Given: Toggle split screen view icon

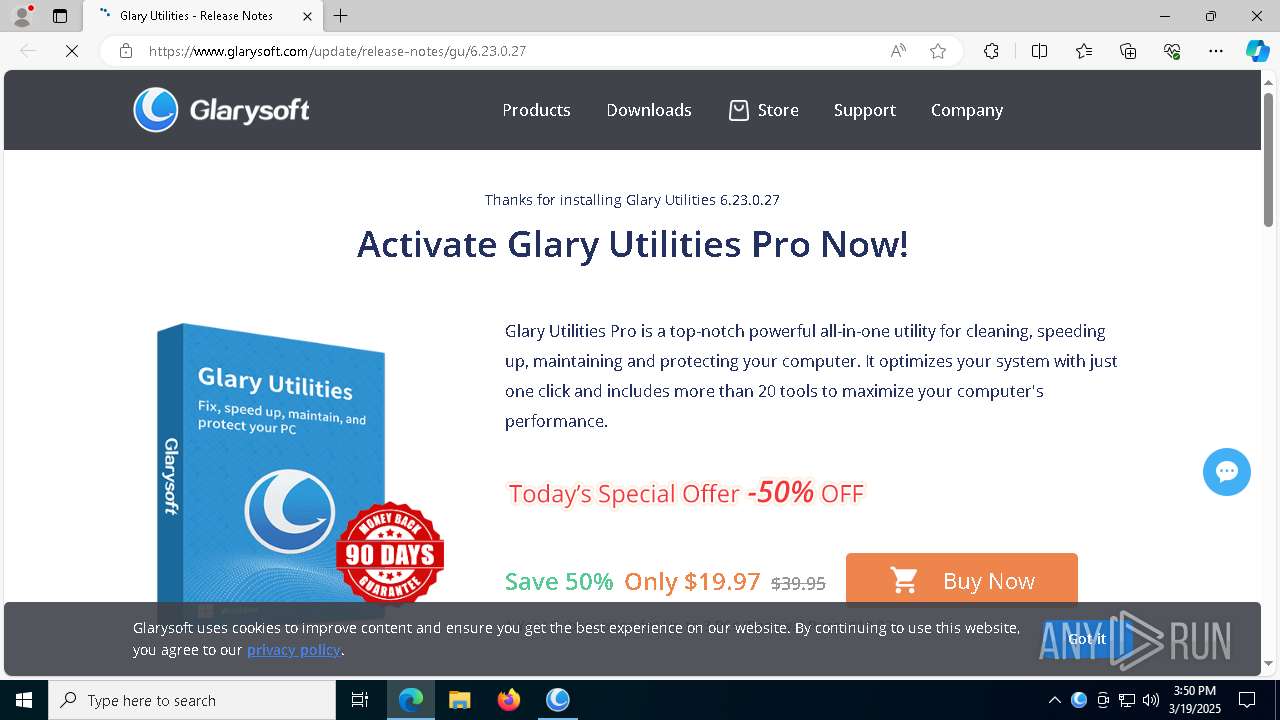Looking at the screenshot, I should 1039,51.
